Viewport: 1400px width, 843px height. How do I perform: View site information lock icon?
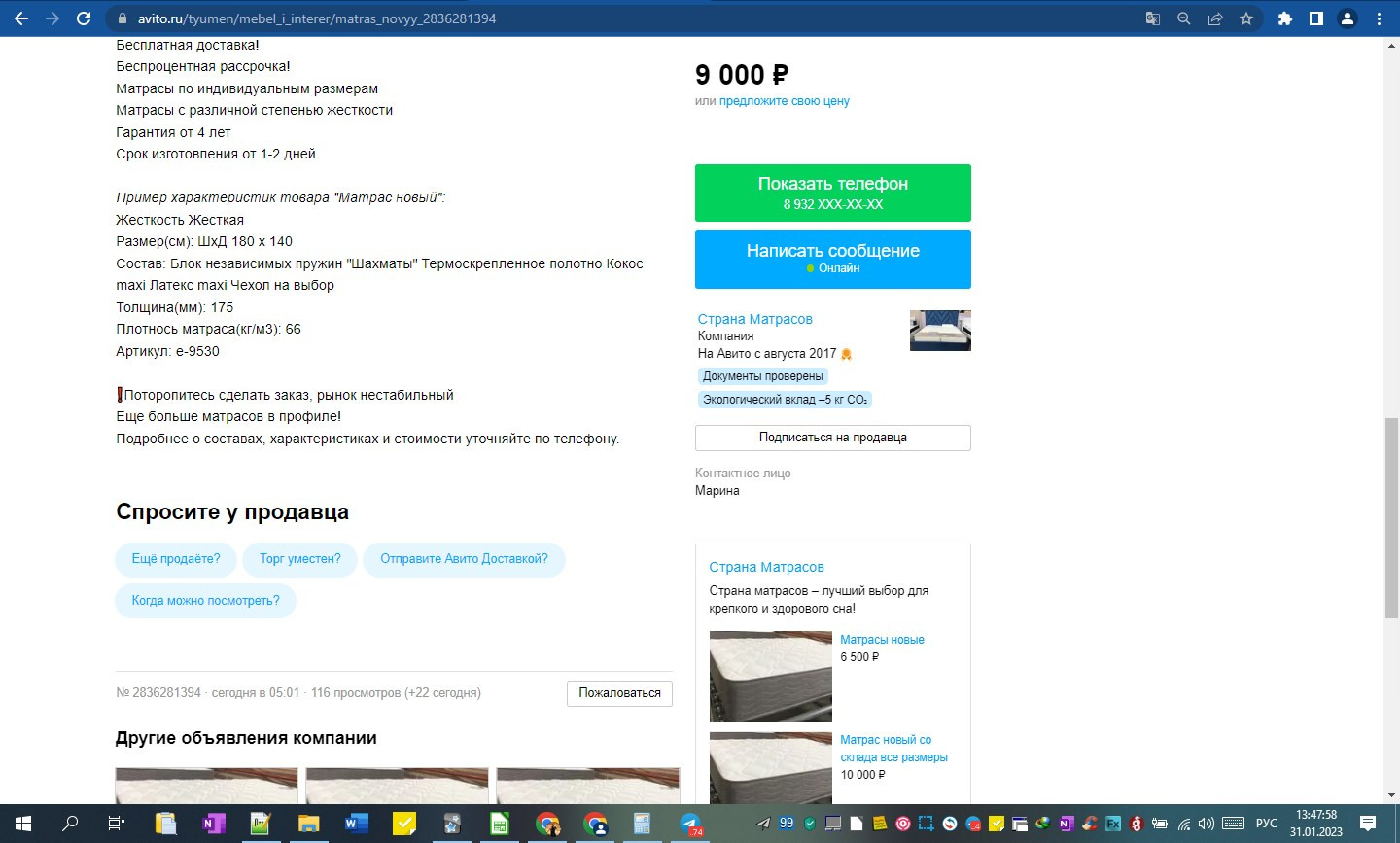point(122,18)
